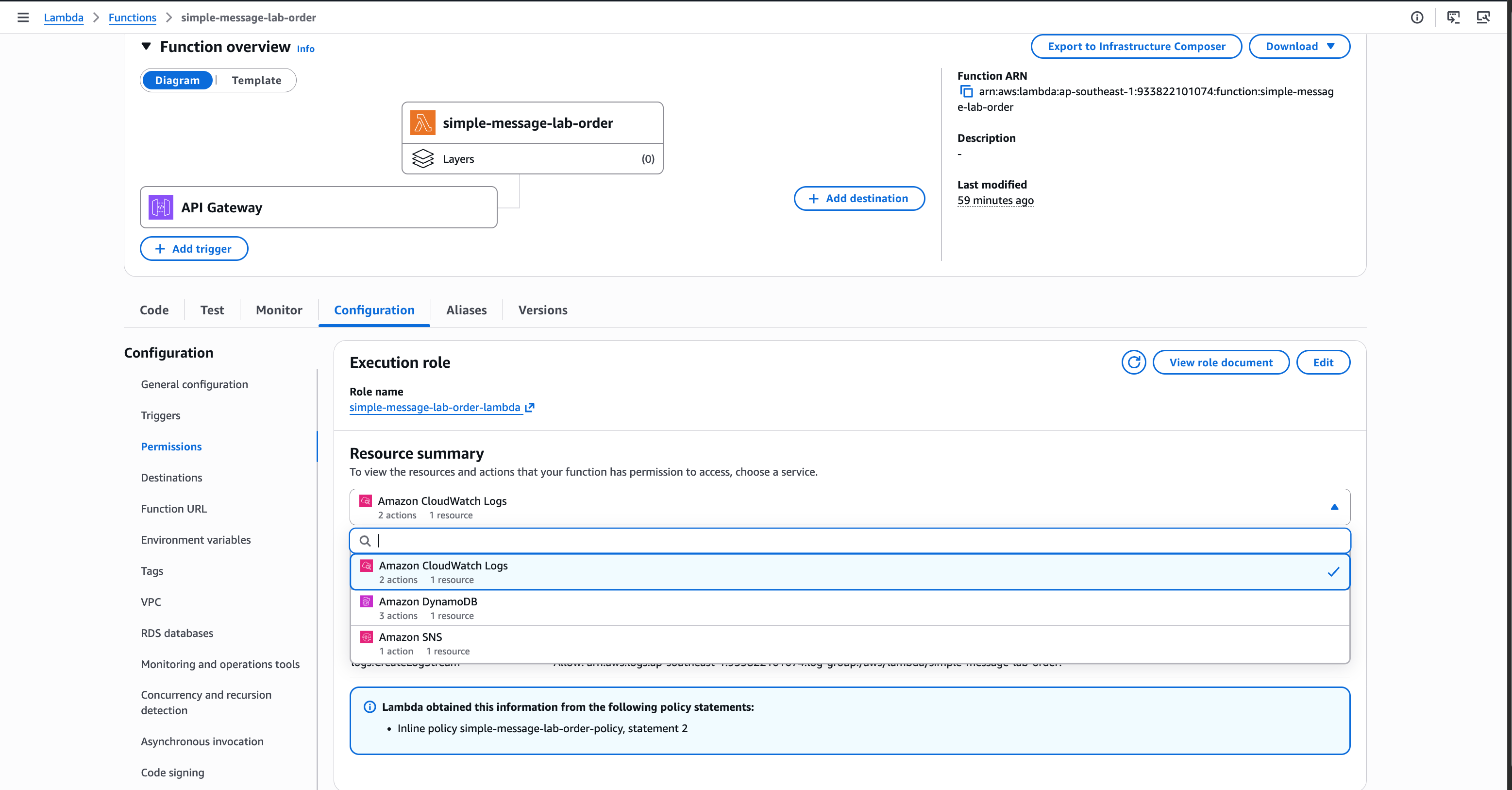Open the hamburger navigation menu
1512x790 pixels.
(x=23, y=17)
